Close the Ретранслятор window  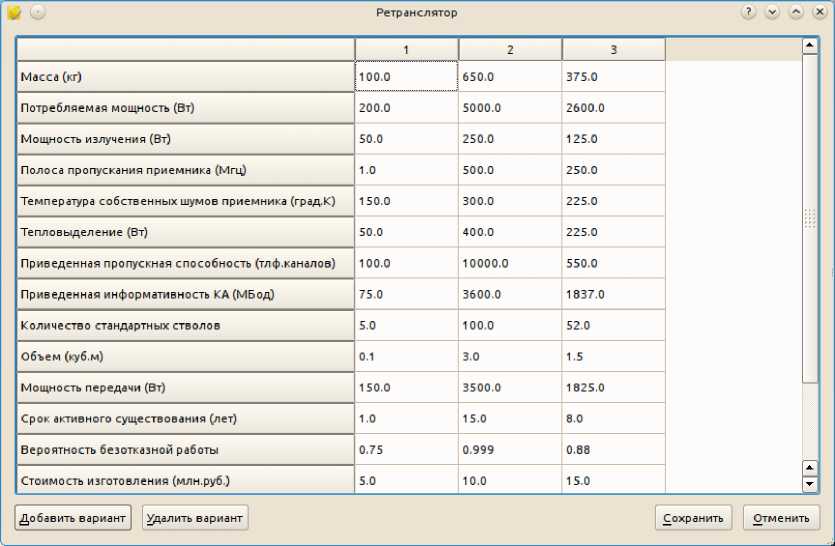(x=819, y=13)
